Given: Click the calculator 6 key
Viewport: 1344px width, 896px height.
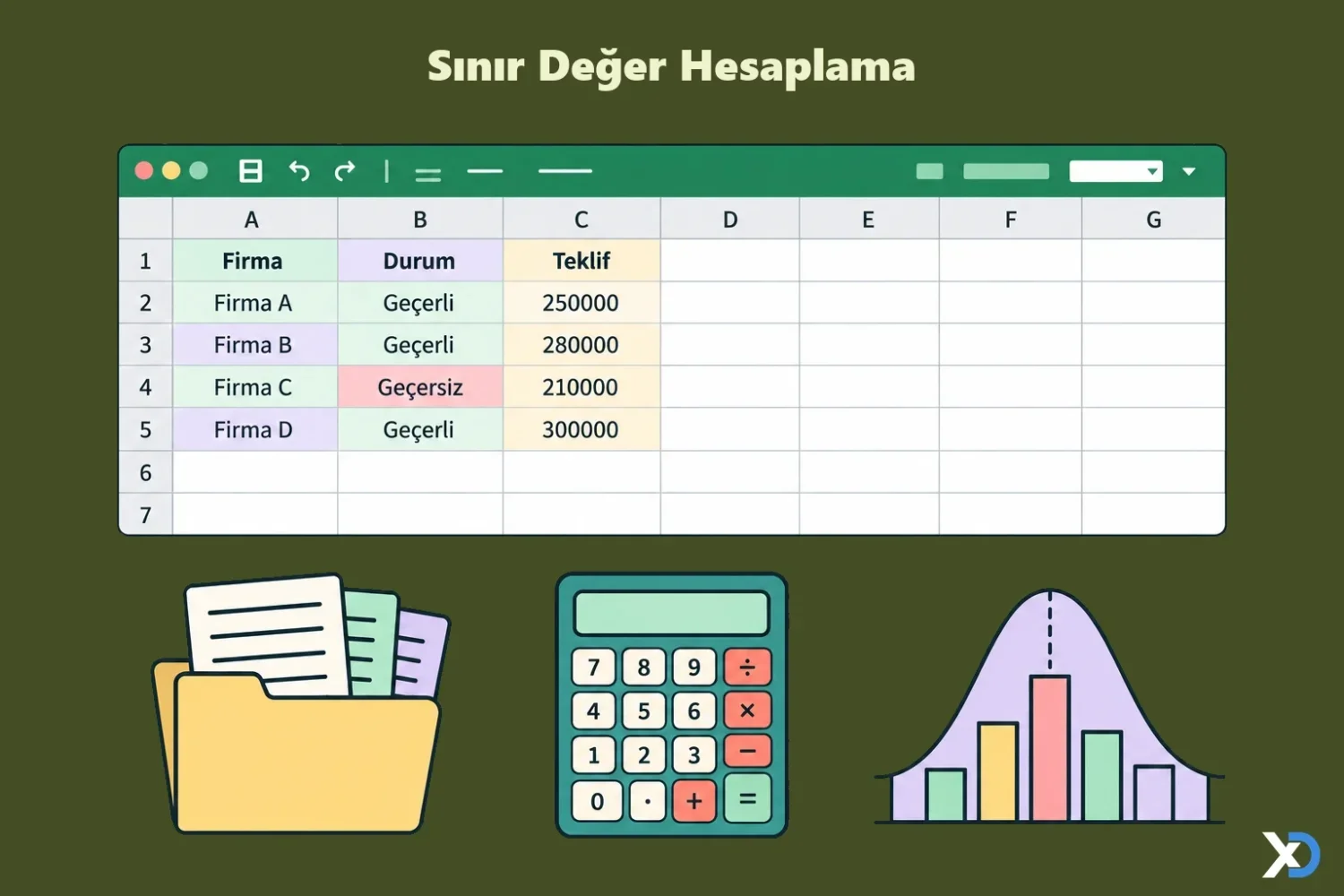Looking at the screenshot, I should [694, 711].
